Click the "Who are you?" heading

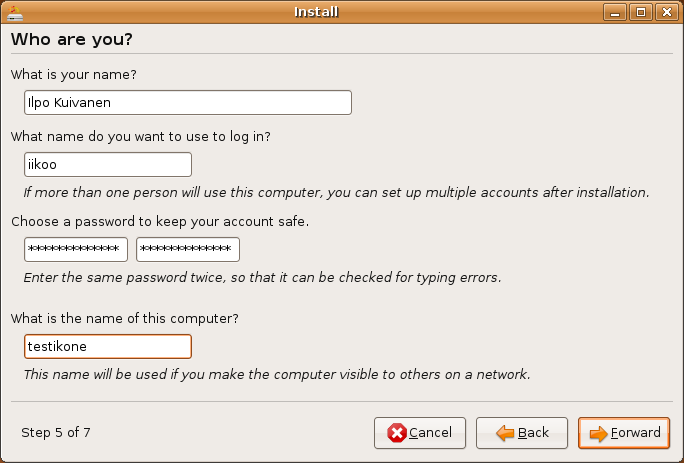72,39
